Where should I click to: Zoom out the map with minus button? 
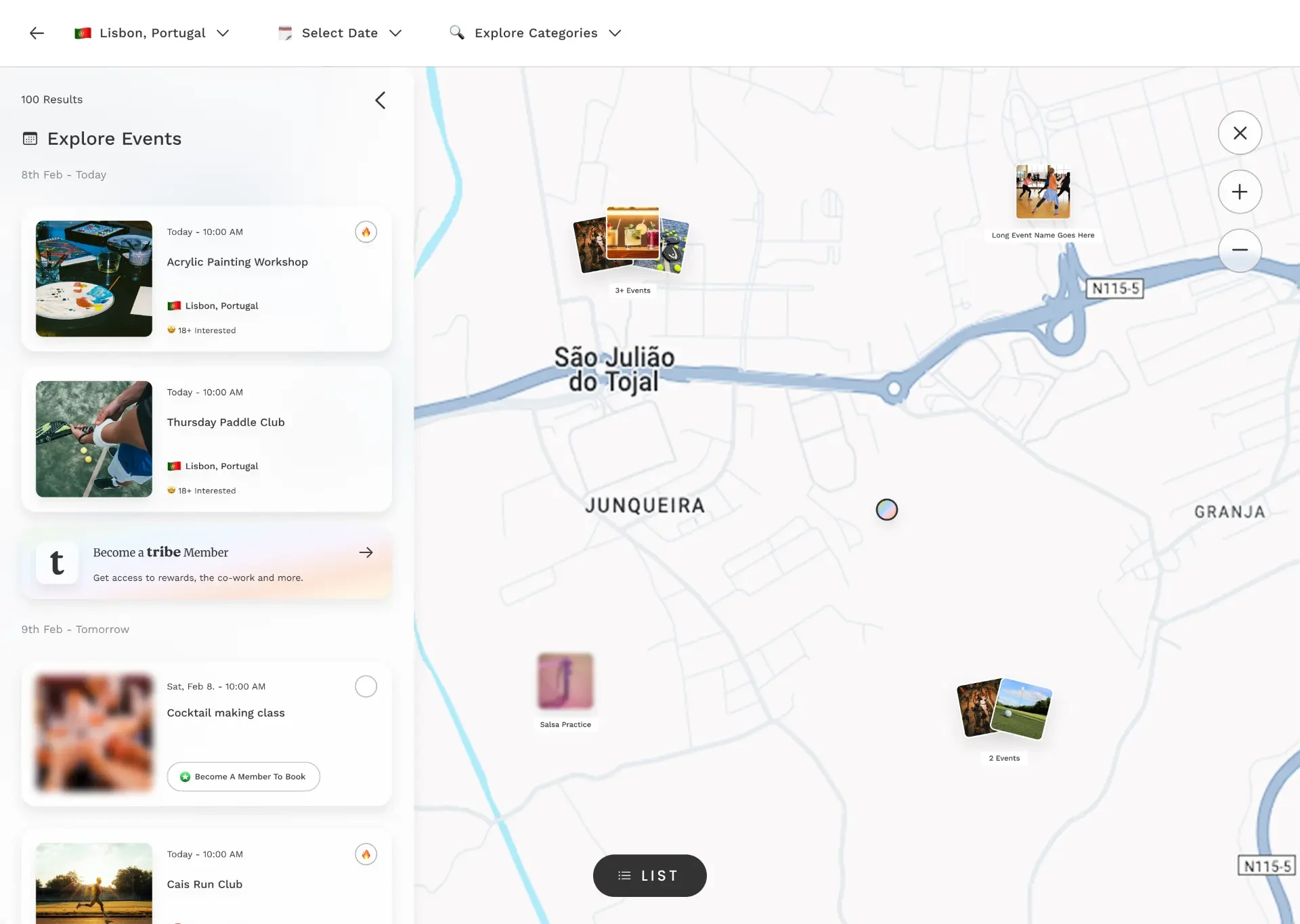1240,250
